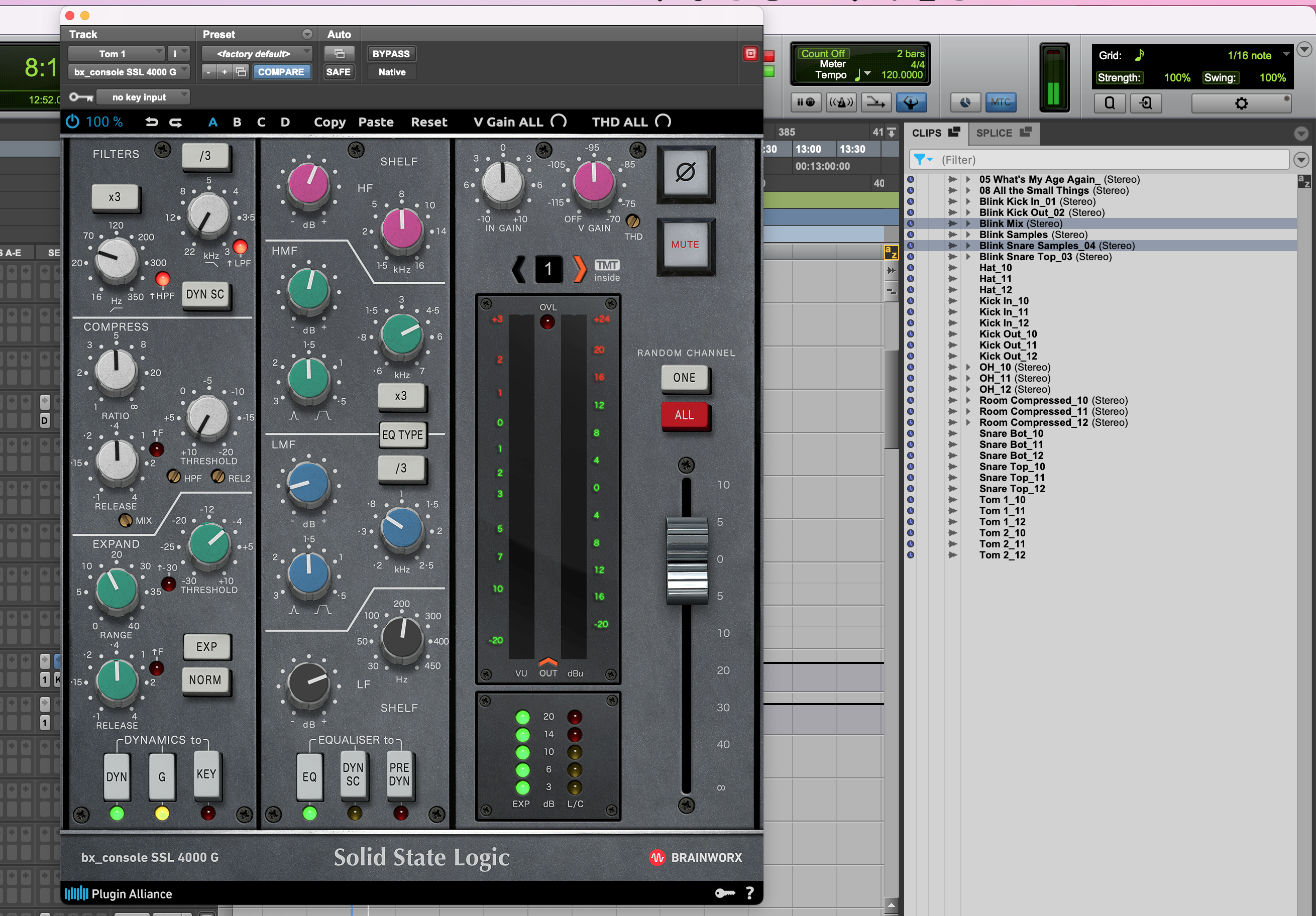Click the plugin power bypass icon
Viewport: 1316px width, 916px height.
[73, 122]
